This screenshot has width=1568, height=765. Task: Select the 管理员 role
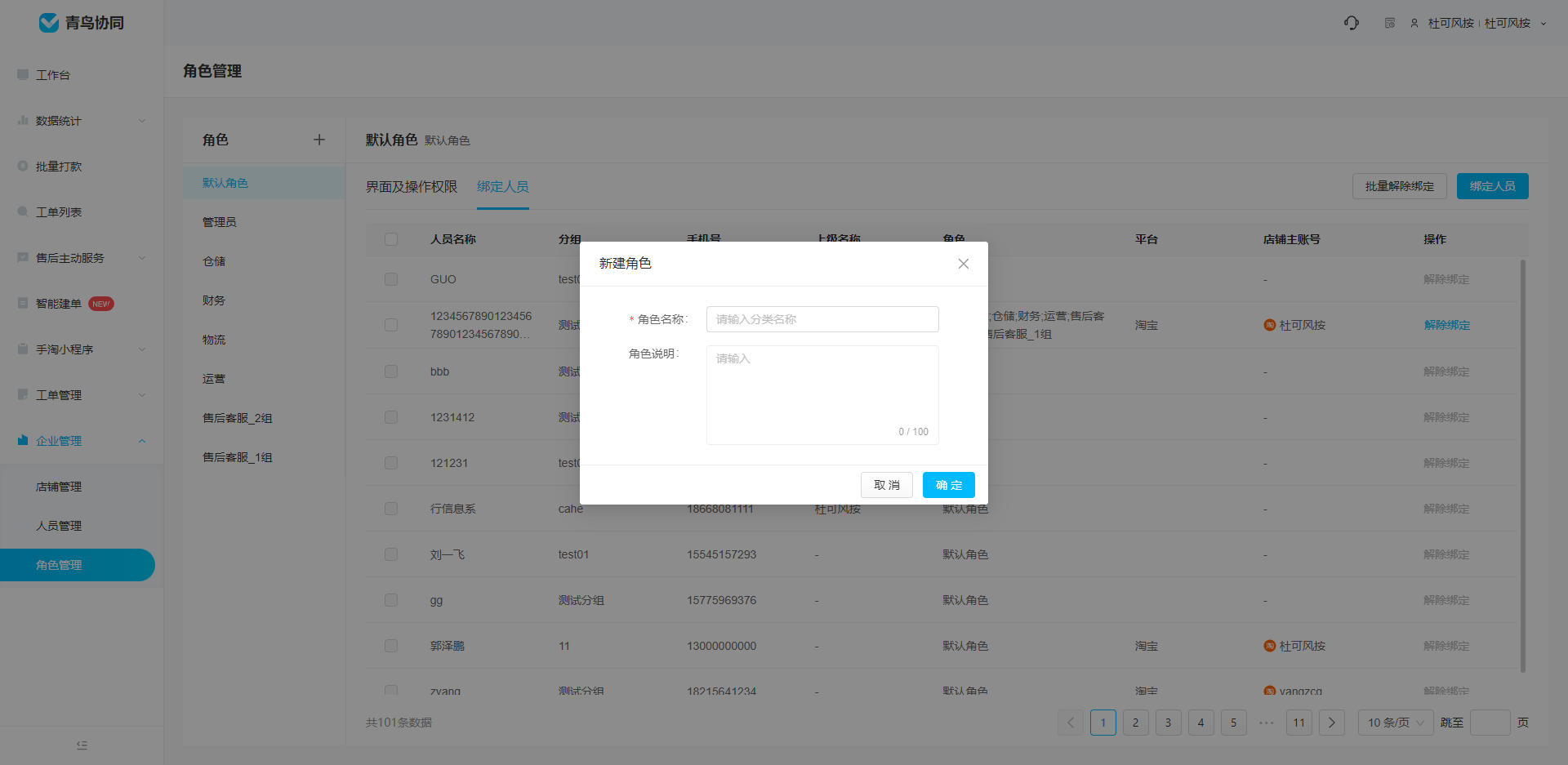coord(264,222)
